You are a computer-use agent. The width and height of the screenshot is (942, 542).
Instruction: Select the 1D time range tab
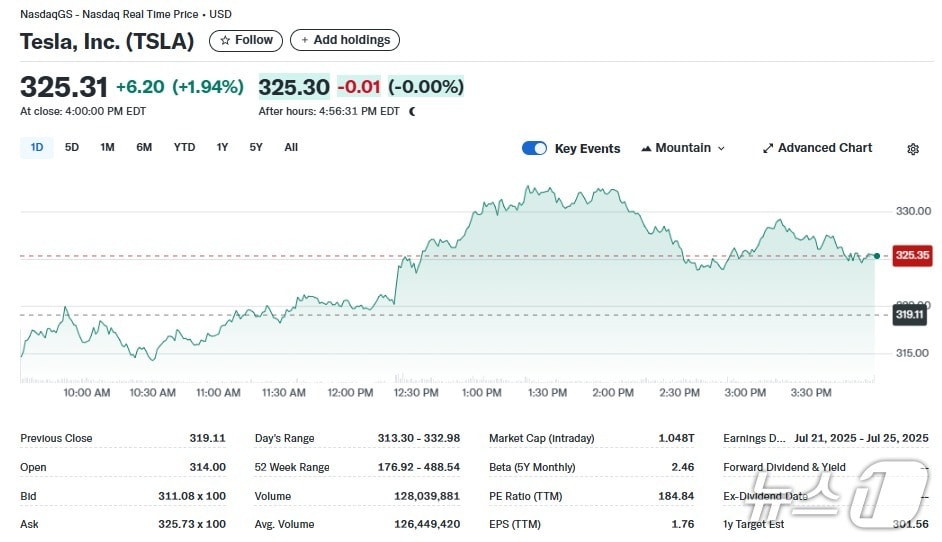(37, 147)
